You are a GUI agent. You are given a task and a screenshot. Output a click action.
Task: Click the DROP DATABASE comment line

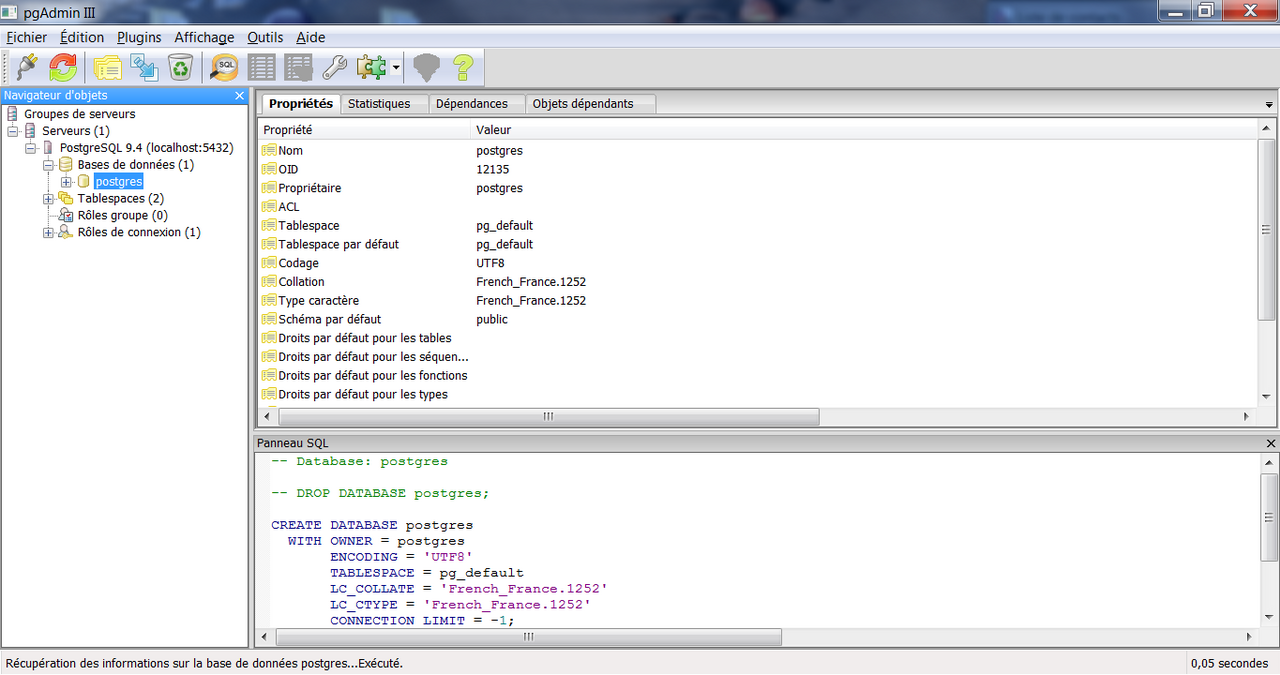[x=380, y=493]
